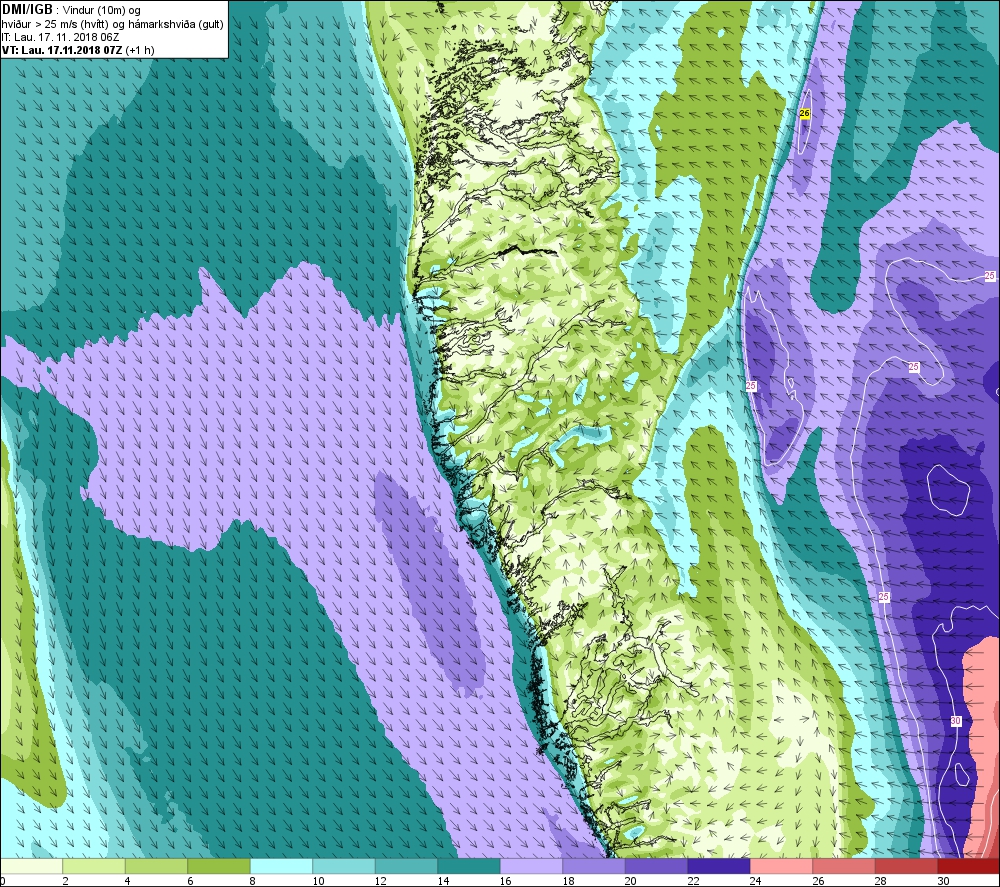
Task: Pick the 20–22 m/s violet swatch
Action: point(656,865)
